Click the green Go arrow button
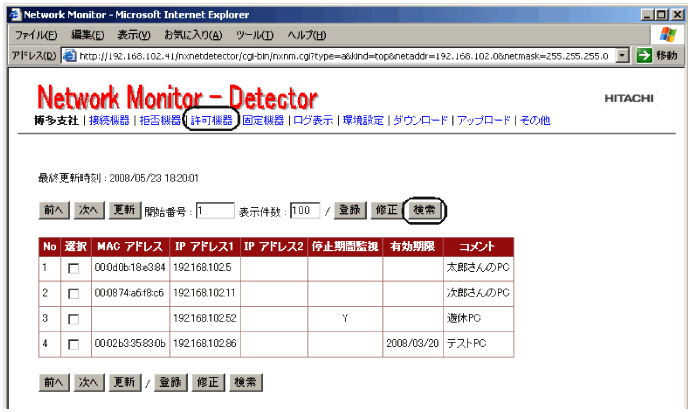The width and height of the screenshot is (688, 412). click(644, 56)
